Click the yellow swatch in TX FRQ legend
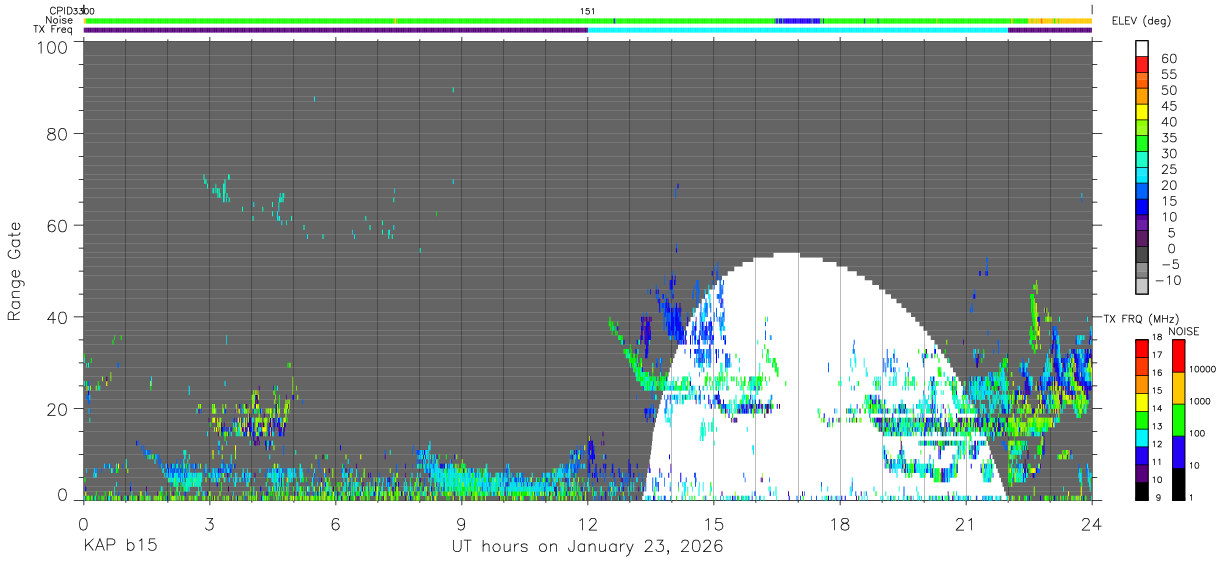This screenshot has width=1228, height=567. [1141, 401]
